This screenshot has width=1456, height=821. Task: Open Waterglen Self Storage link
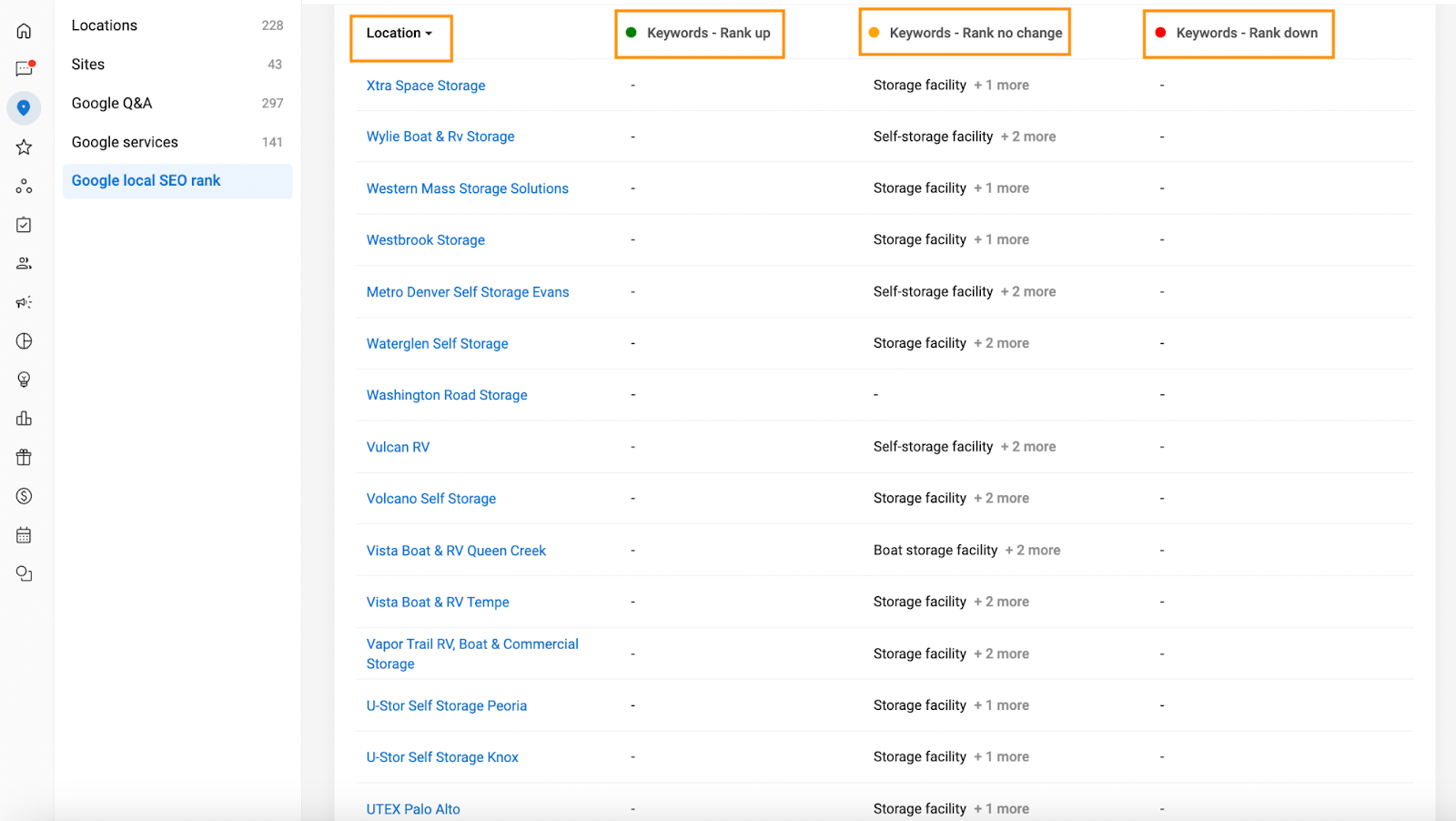[x=438, y=344]
